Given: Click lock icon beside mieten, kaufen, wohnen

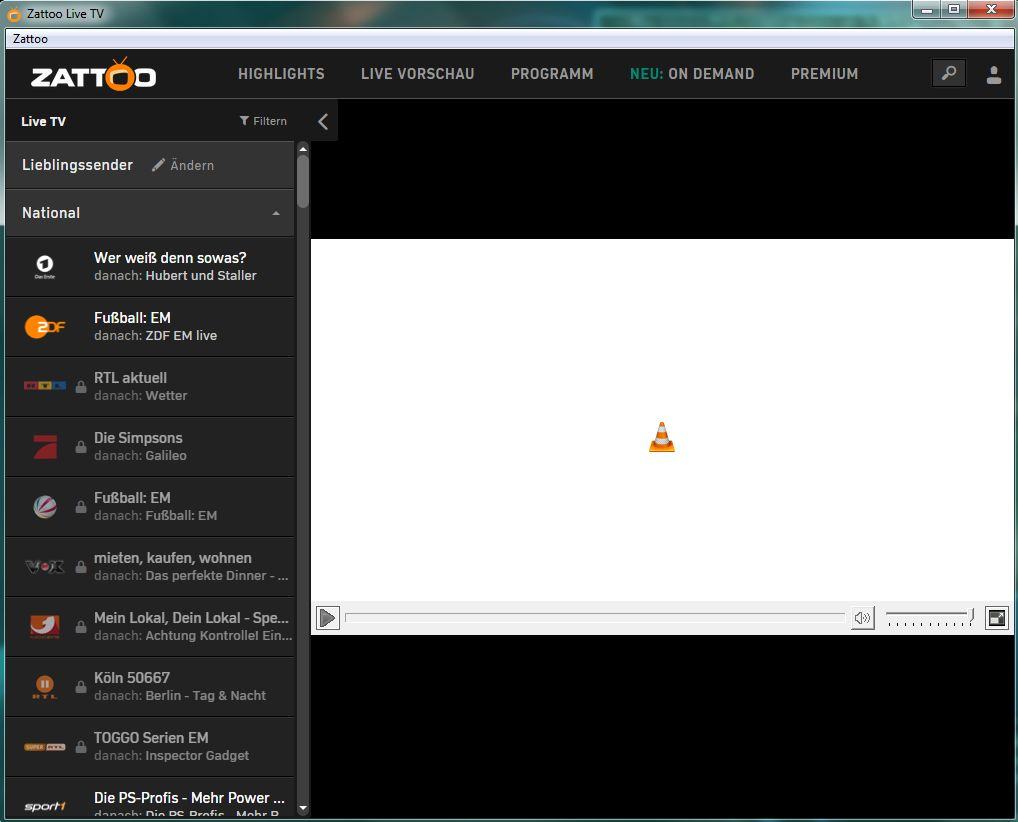Looking at the screenshot, I should point(81,567).
